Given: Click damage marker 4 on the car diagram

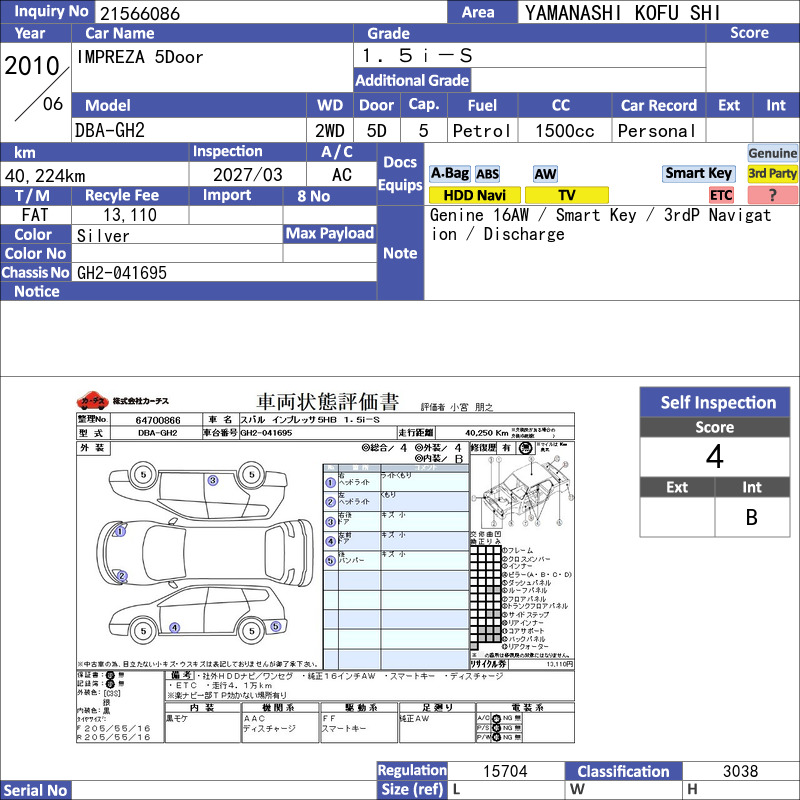Looking at the screenshot, I should [174, 628].
